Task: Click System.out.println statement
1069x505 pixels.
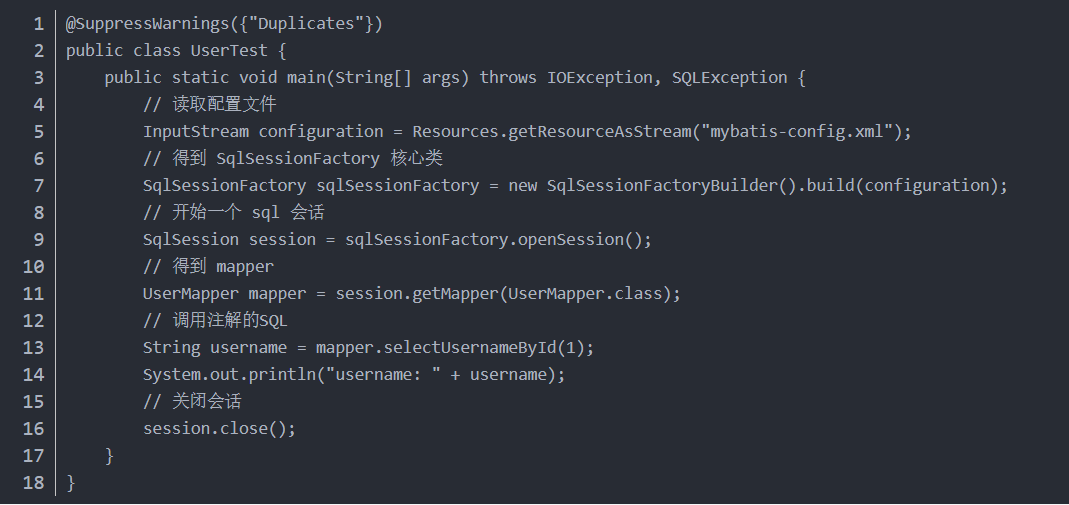Action: point(354,375)
